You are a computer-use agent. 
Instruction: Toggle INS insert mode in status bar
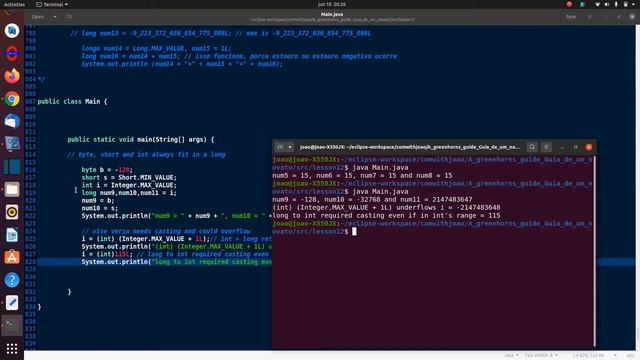(630, 356)
